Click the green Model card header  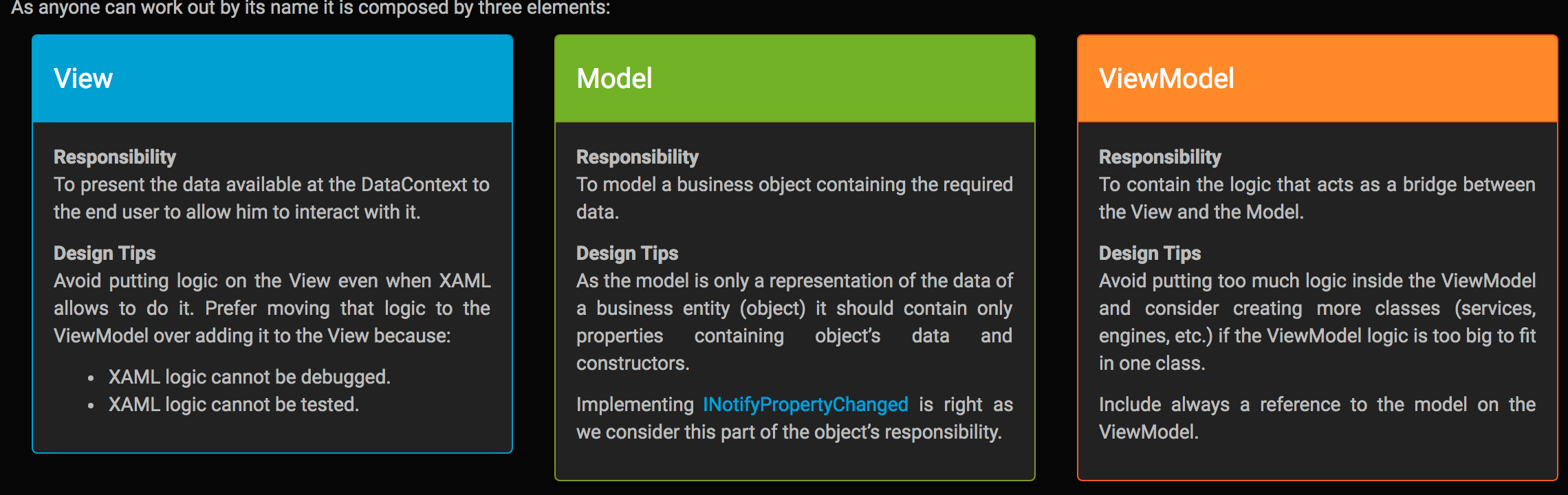point(795,78)
